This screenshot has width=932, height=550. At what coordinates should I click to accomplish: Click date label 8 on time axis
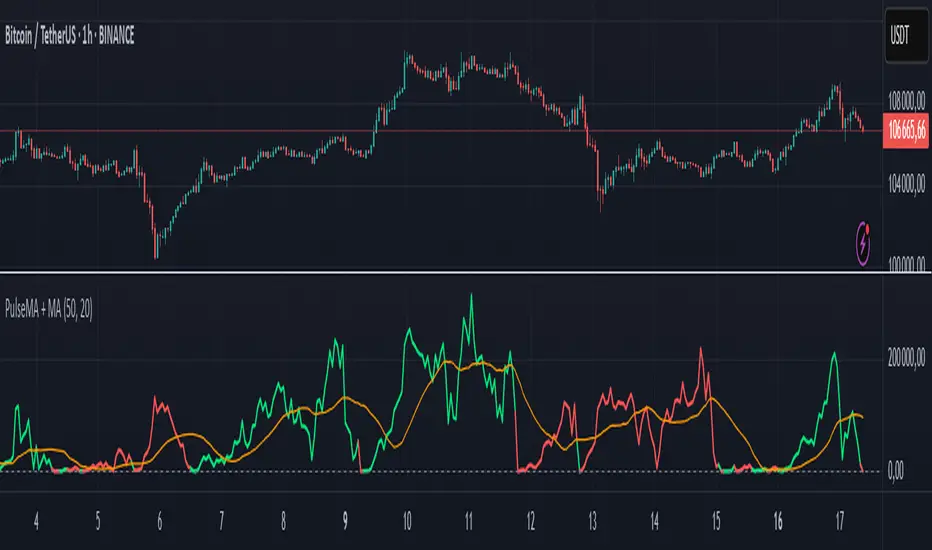coord(284,521)
